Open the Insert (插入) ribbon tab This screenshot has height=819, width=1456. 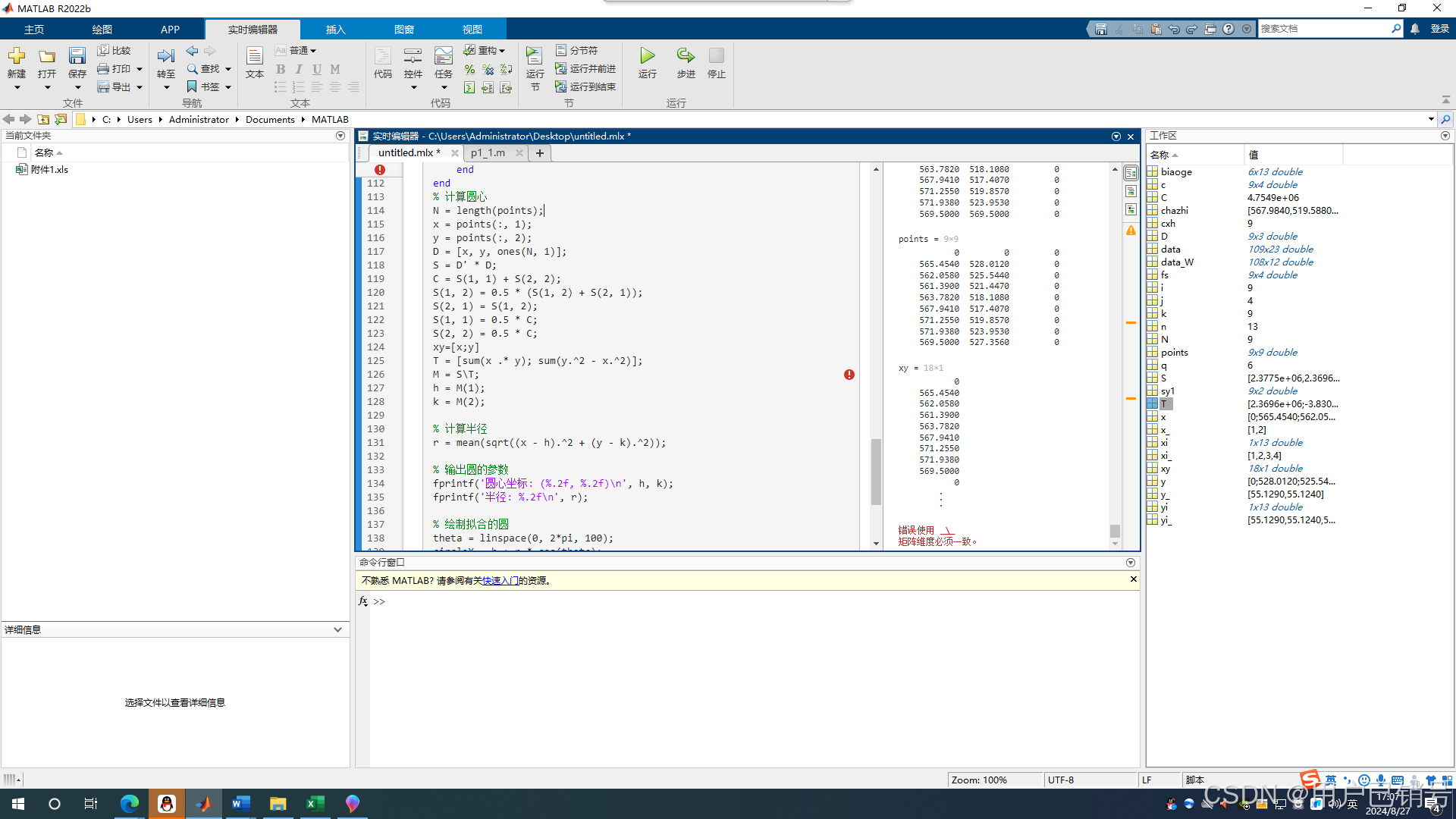point(335,30)
